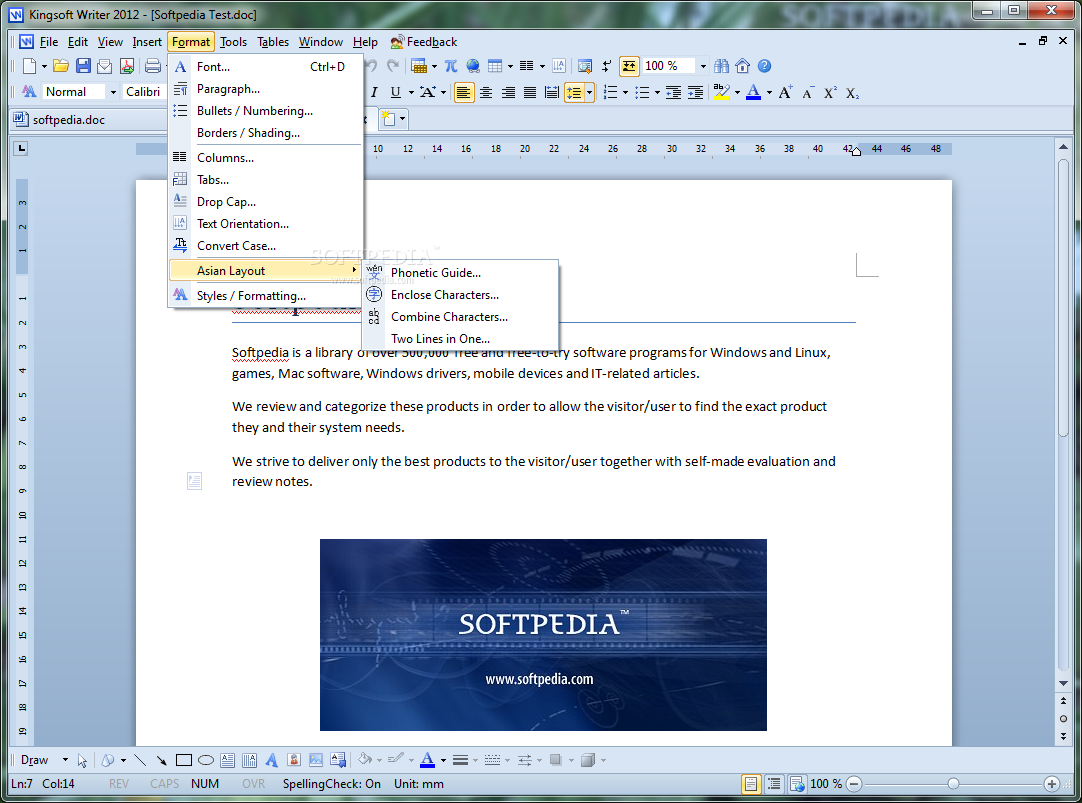Toggle subscript formatting
1082x803 pixels.
[852, 92]
